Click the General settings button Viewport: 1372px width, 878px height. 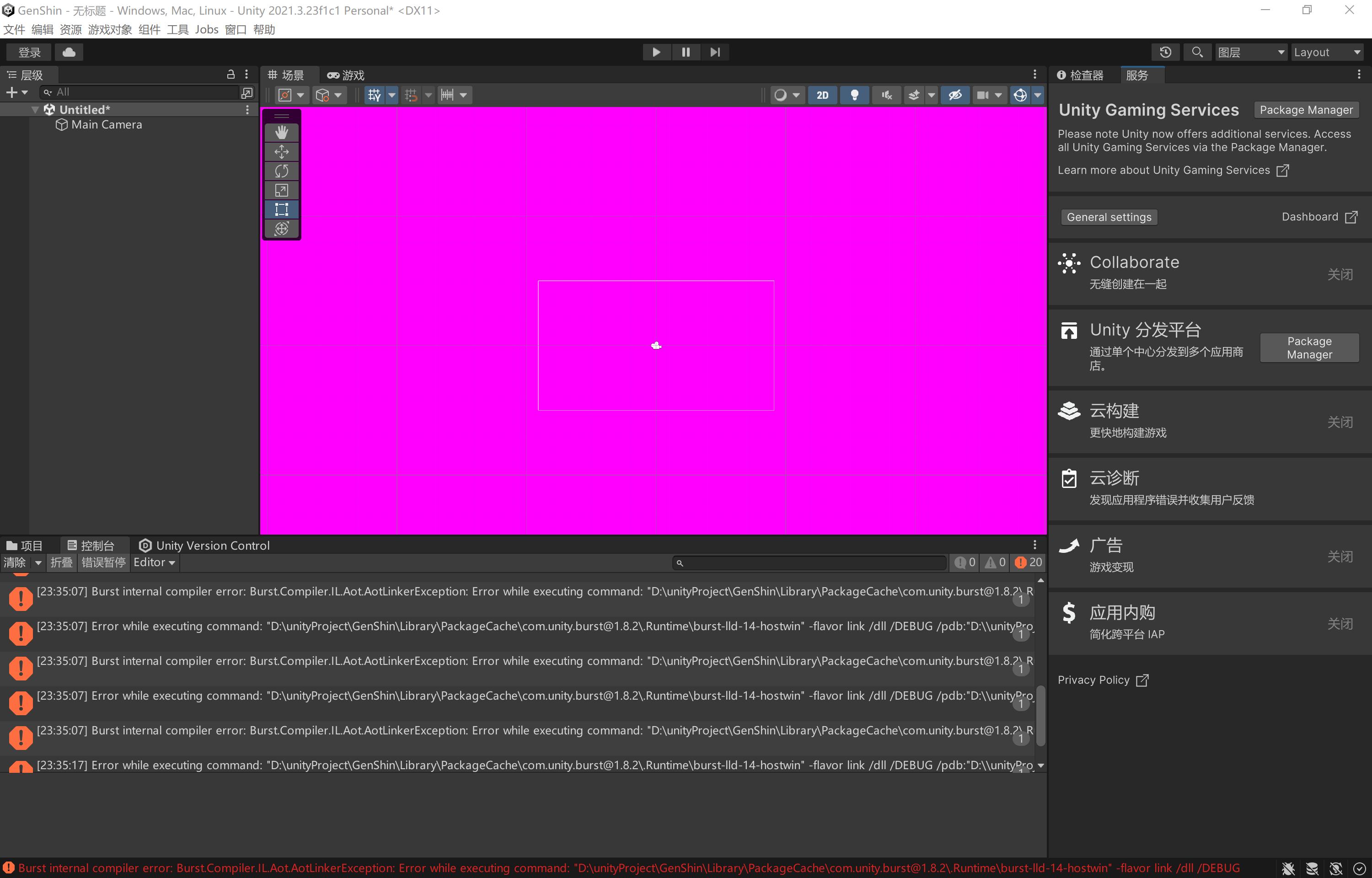point(1109,217)
